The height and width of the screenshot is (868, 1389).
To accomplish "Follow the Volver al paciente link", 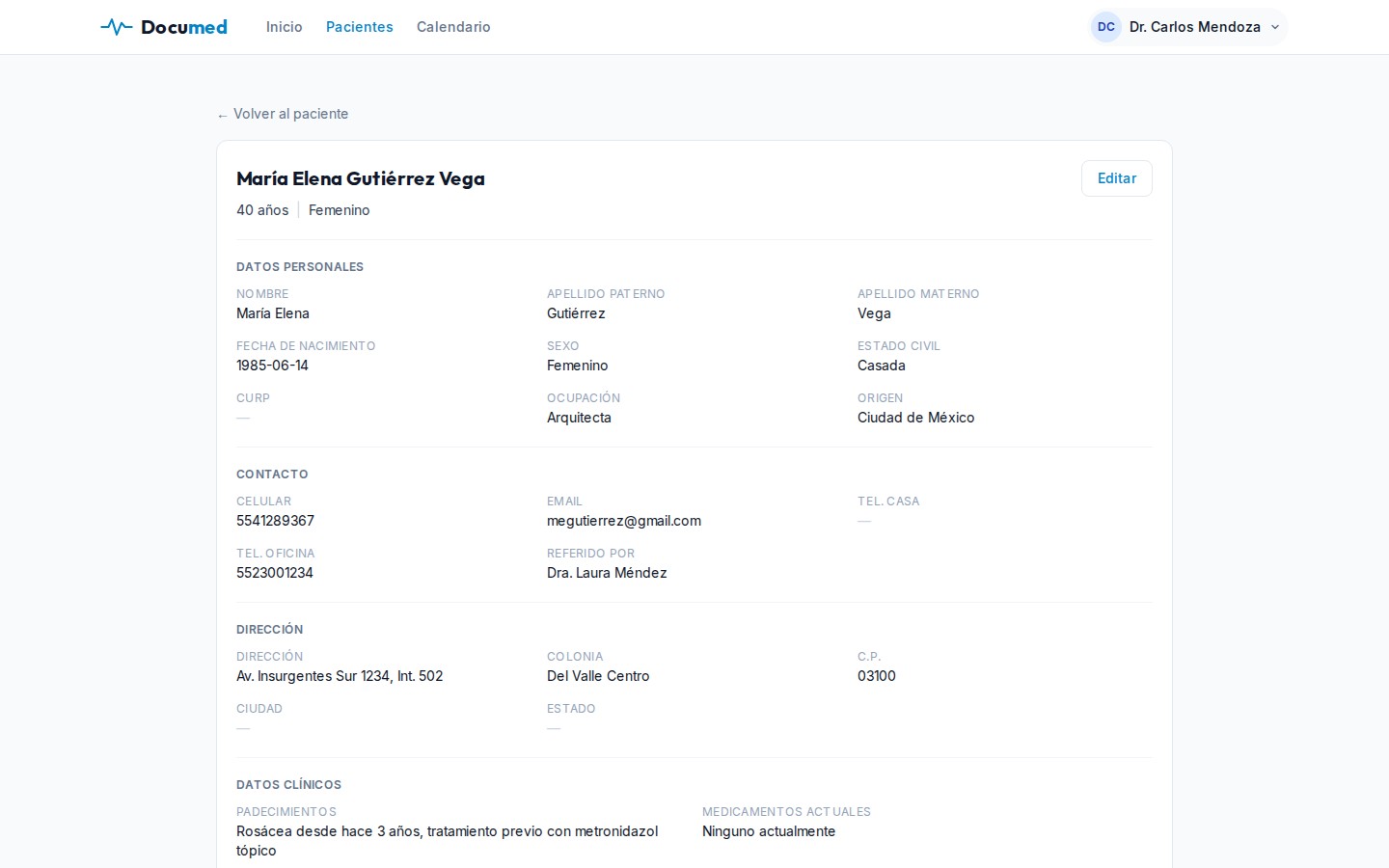I will pyautogui.click(x=290, y=114).
